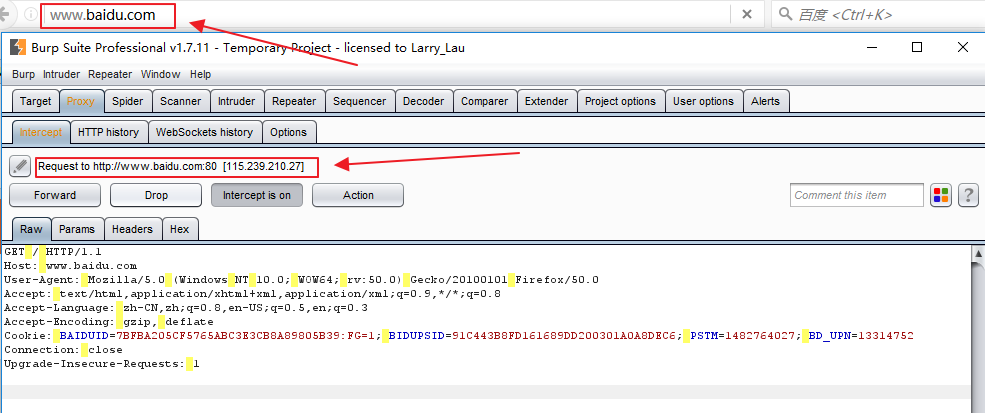Click the Request to http://www.baidu.com:80 label

coord(171,167)
